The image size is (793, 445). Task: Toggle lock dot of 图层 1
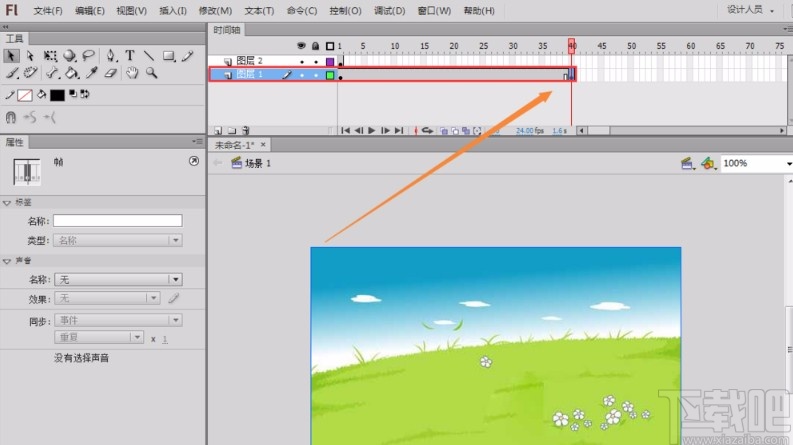pos(316,75)
